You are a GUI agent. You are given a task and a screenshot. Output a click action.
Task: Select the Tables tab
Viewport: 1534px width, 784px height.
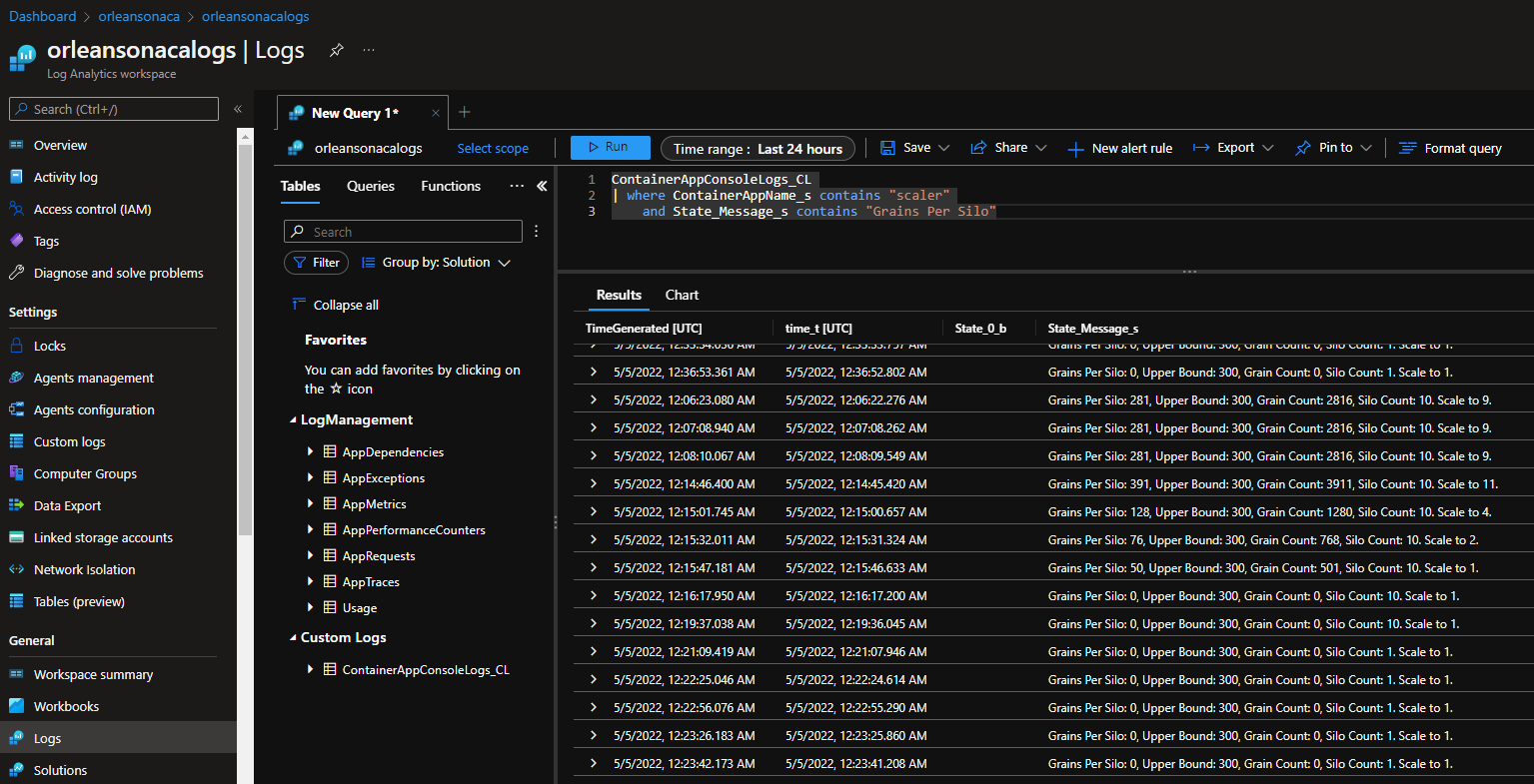300,186
